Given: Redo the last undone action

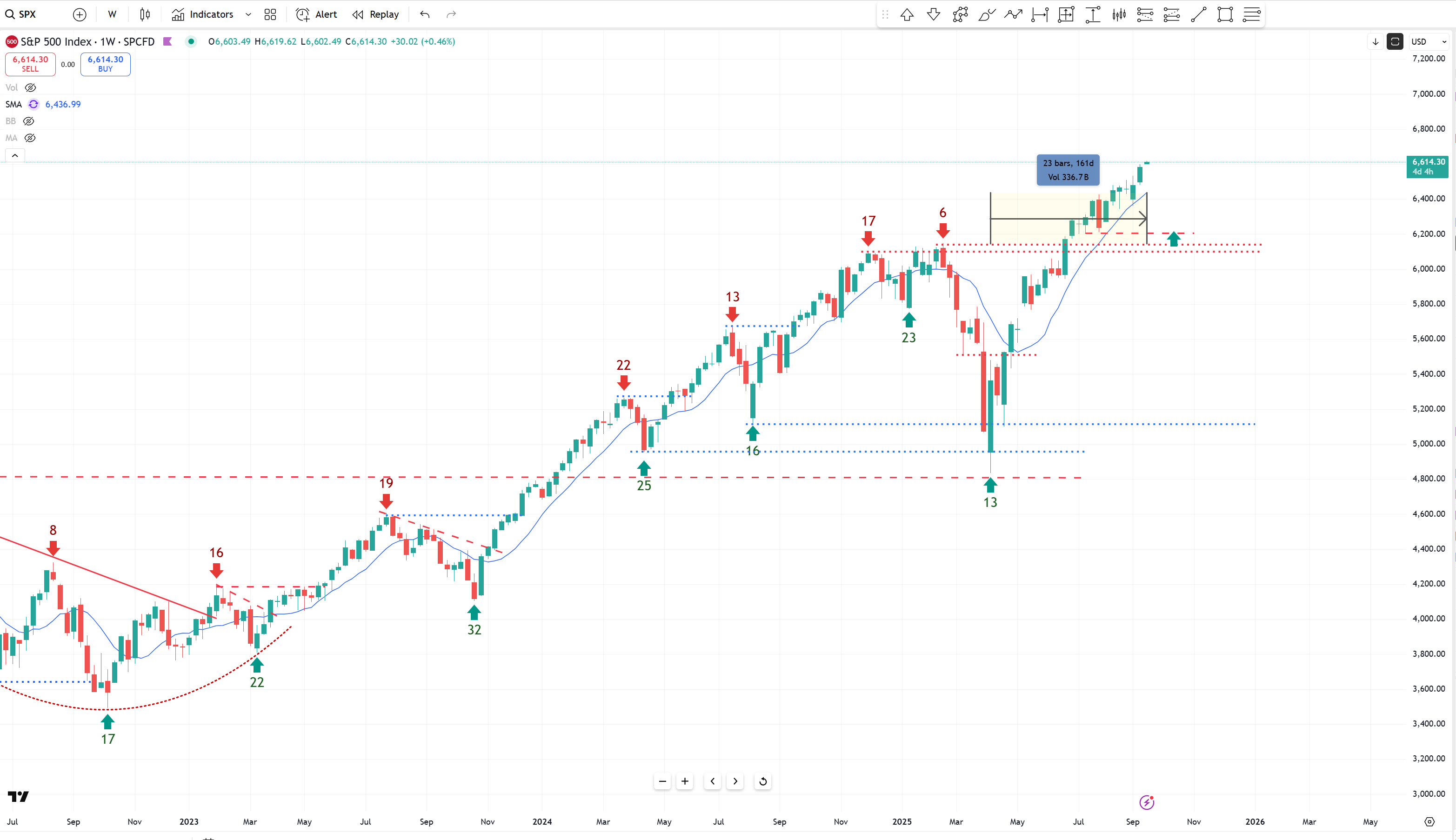Looking at the screenshot, I should click(x=451, y=14).
